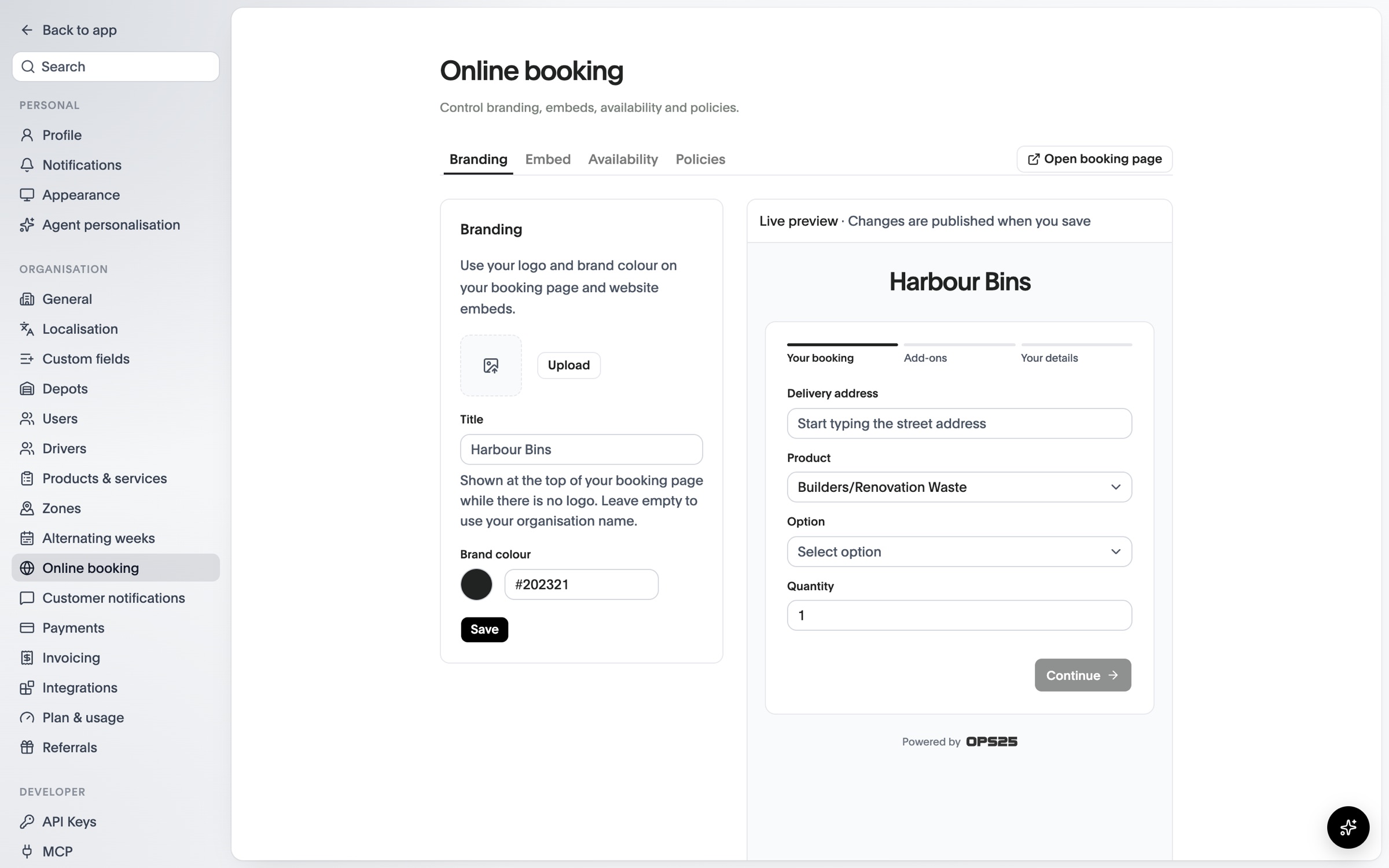The width and height of the screenshot is (1389, 868).
Task: Open the Invoicing receipt icon
Action: (x=27, y=658)
